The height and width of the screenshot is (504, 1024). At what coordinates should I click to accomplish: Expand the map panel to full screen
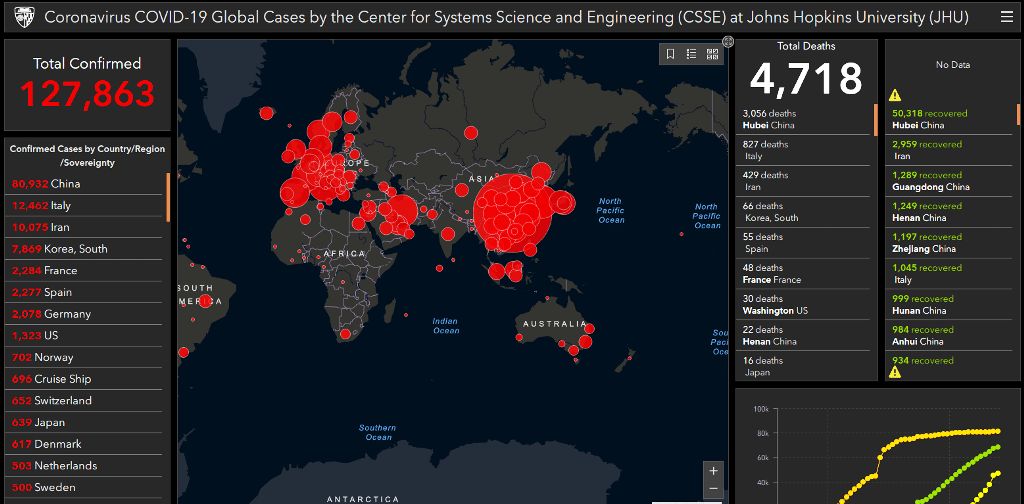(x=728, y=42)
